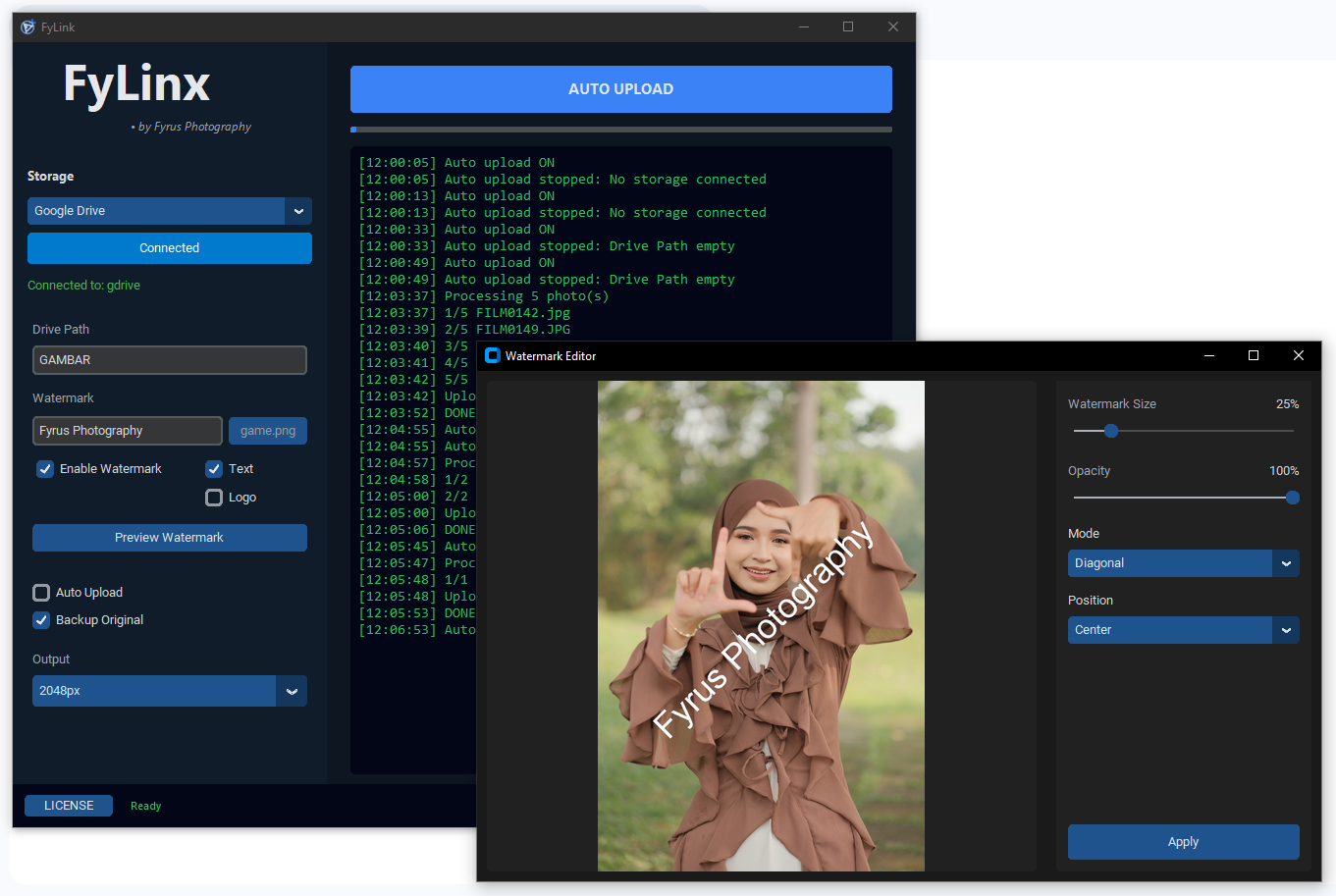
Task: Click the Connected storage button
Action: [x=170, y=248]
